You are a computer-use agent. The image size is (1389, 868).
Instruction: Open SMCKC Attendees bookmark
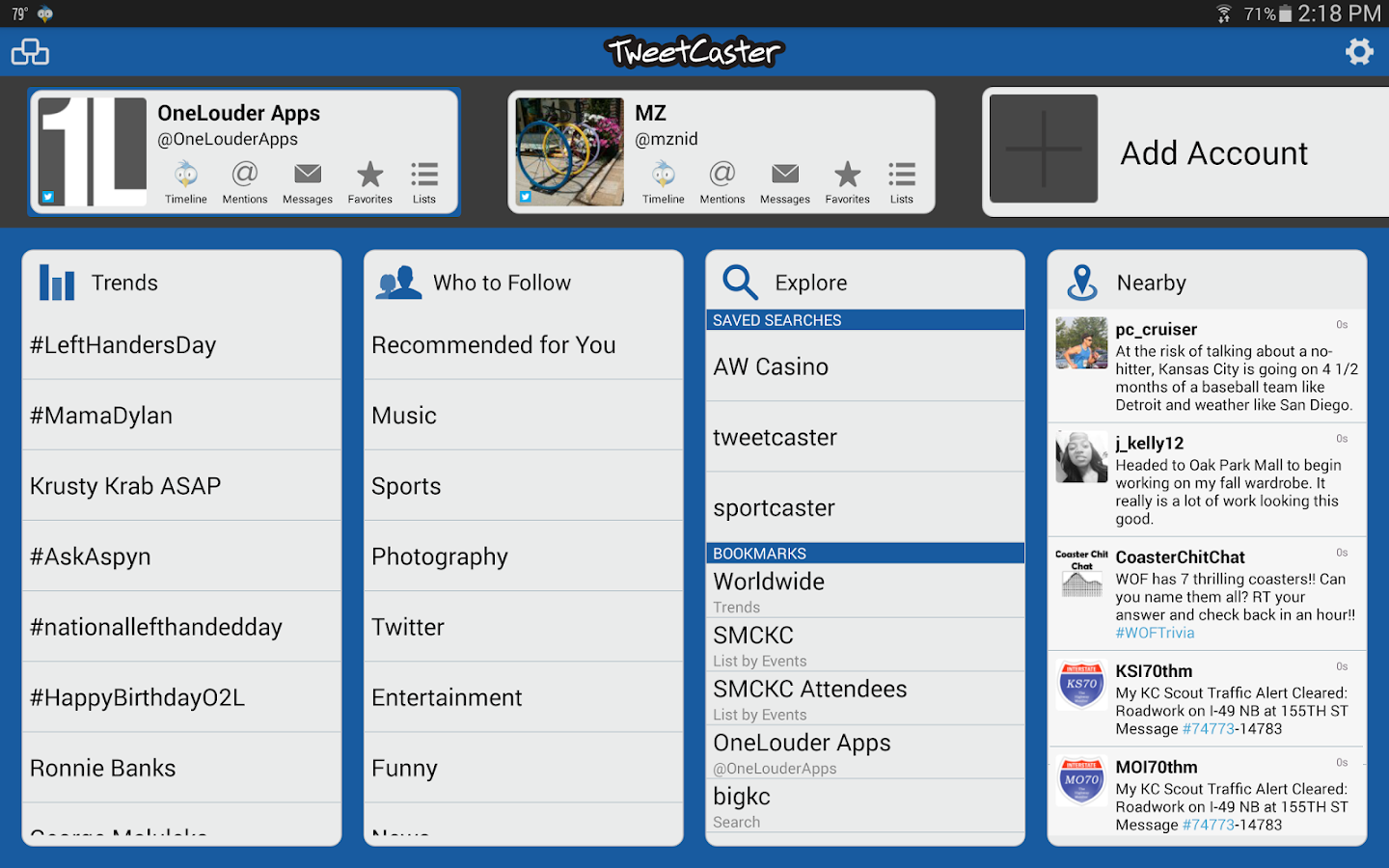coord(865,699)
